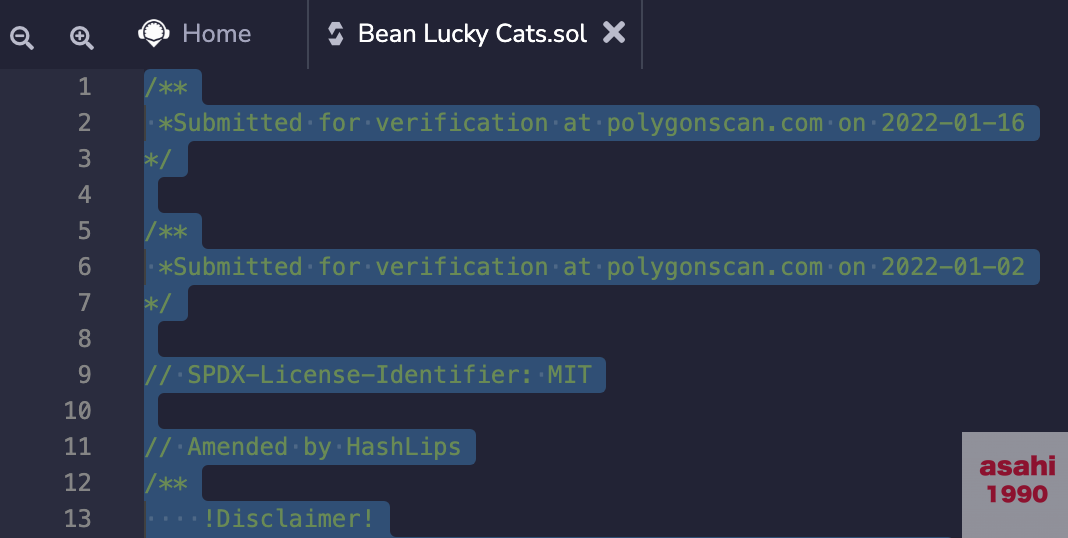
Task: Click the Remix logo icon on Home tab
Action: [153, 33]
